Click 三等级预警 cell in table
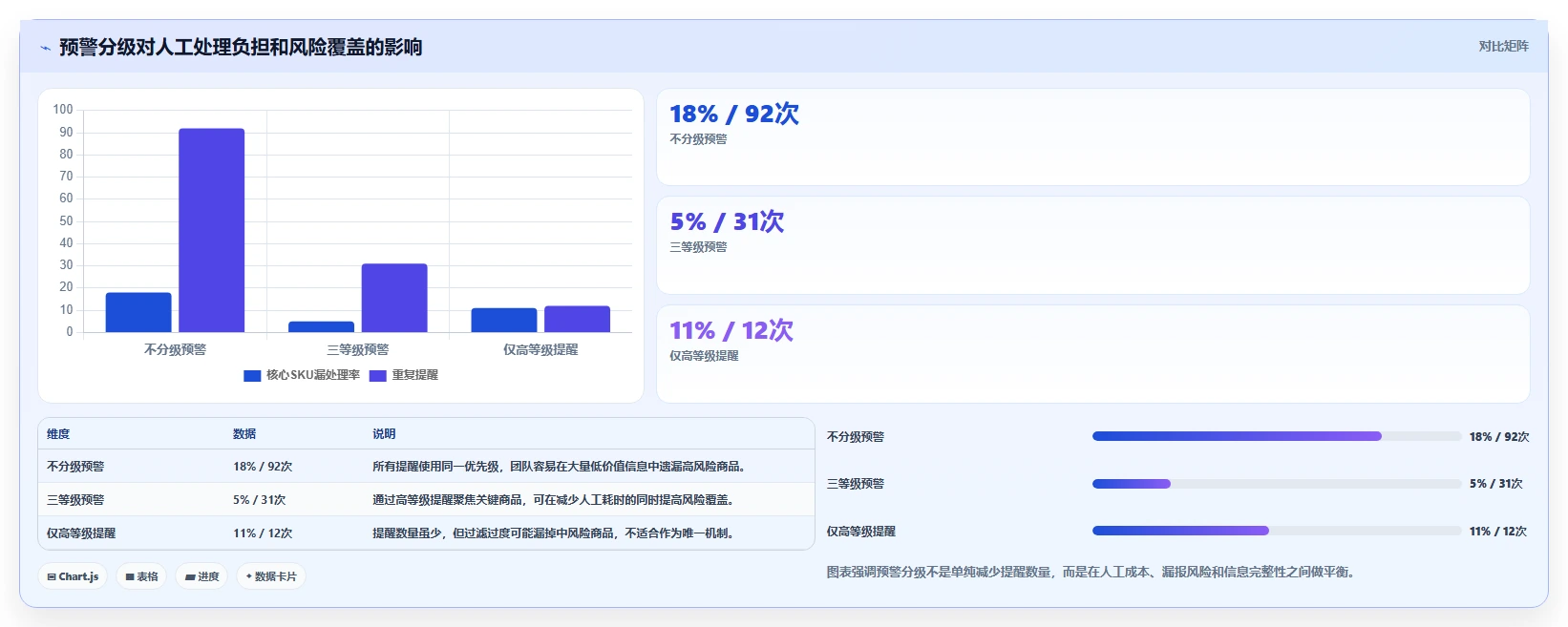The height and width of the screenshot is (627, 1568). tap(75, 500)
